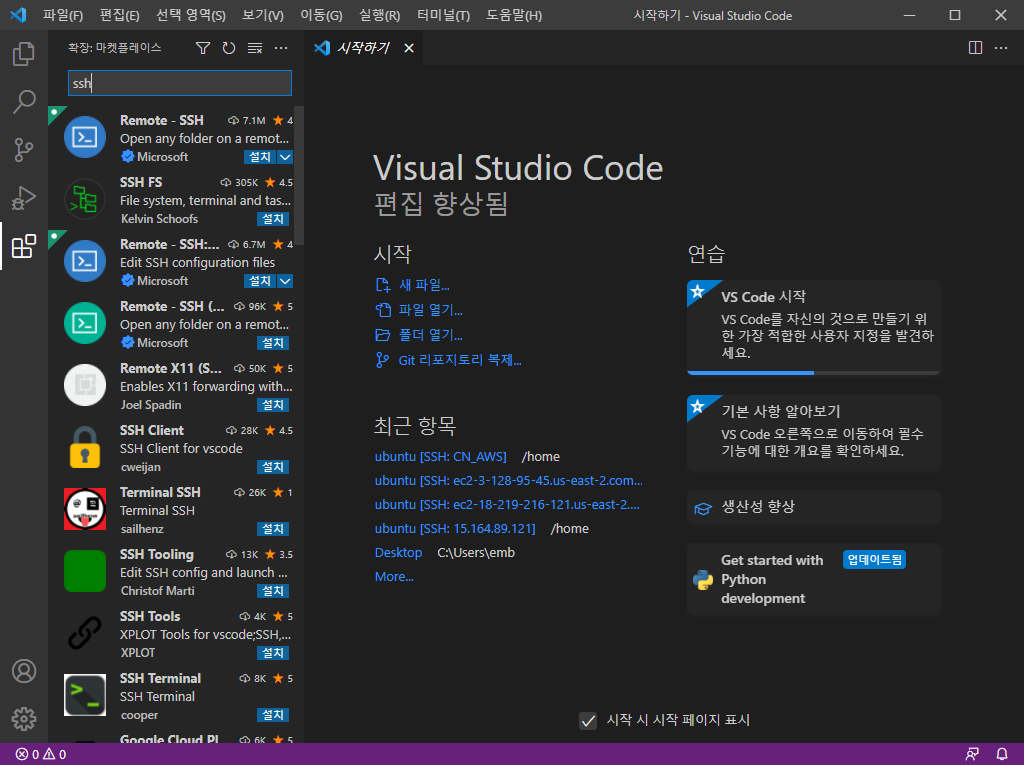Click the extensions list scrollbar
Screen dimensions: 1024x765
tap(299, 176)
